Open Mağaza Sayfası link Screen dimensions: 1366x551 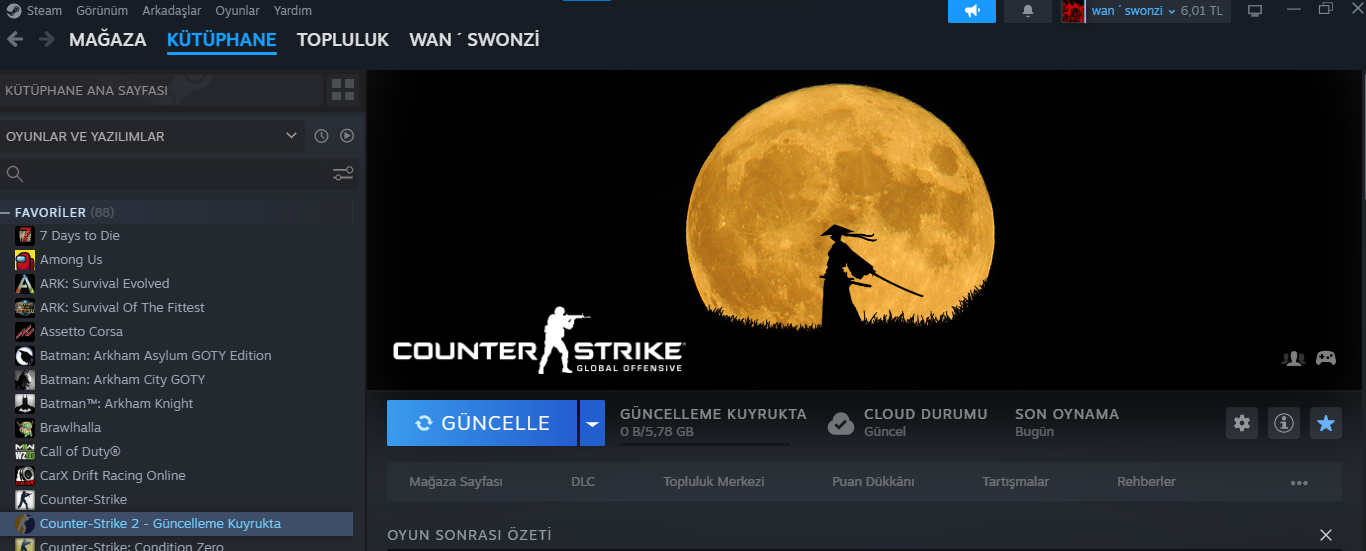tap(456, 482)
